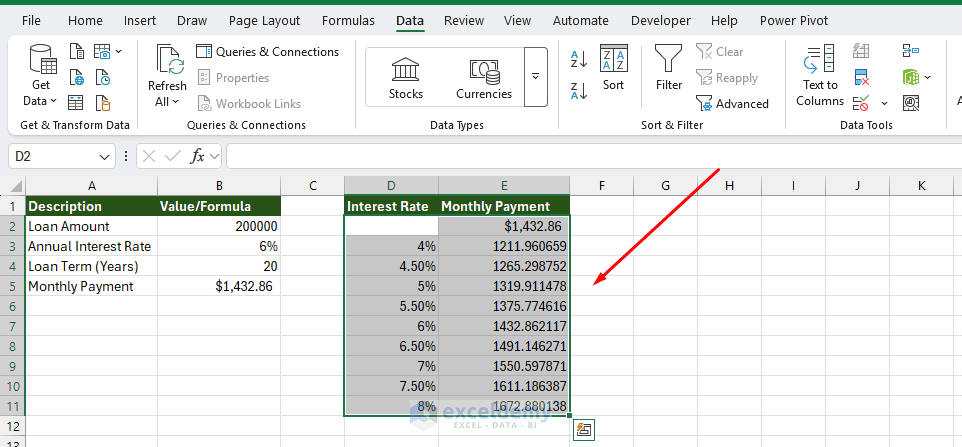The width and height of the screenshot is (962, 447).
Task: Click the Flash Fill icon
Action: 861,52
